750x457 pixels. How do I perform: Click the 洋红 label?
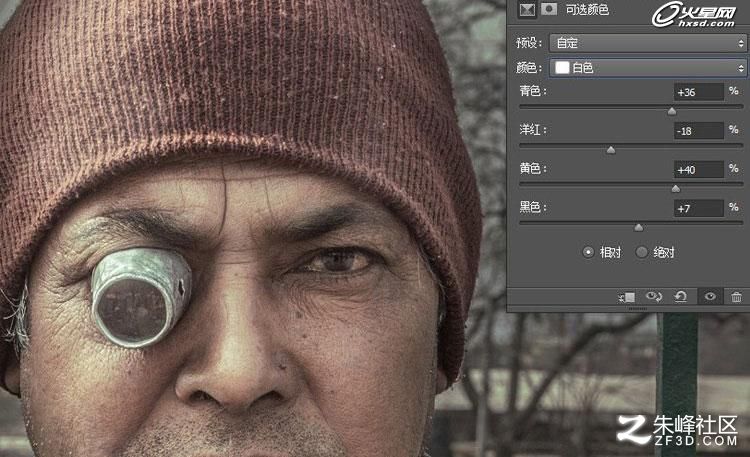532,130
